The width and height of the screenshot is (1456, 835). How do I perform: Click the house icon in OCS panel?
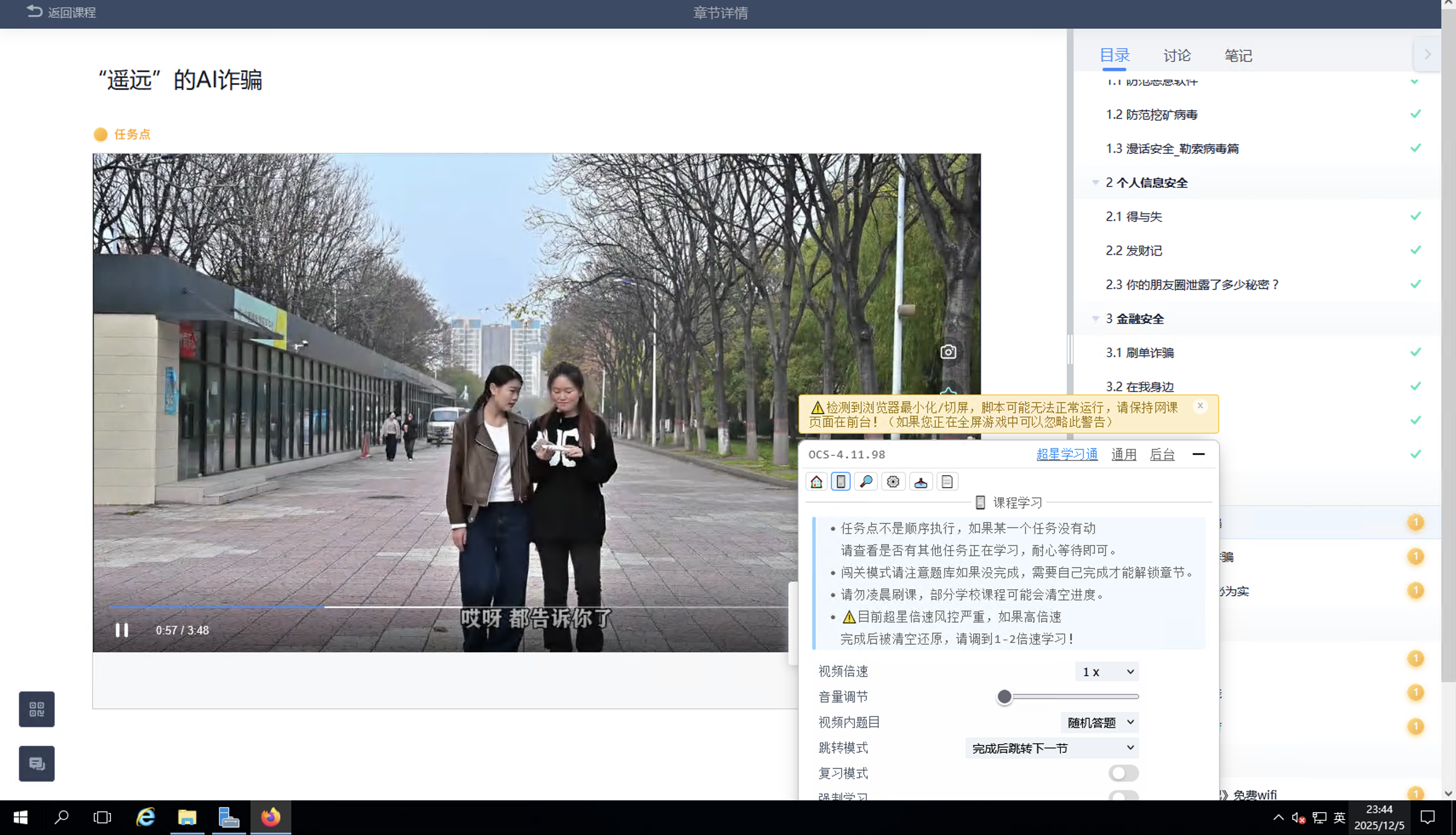[817, 482]
